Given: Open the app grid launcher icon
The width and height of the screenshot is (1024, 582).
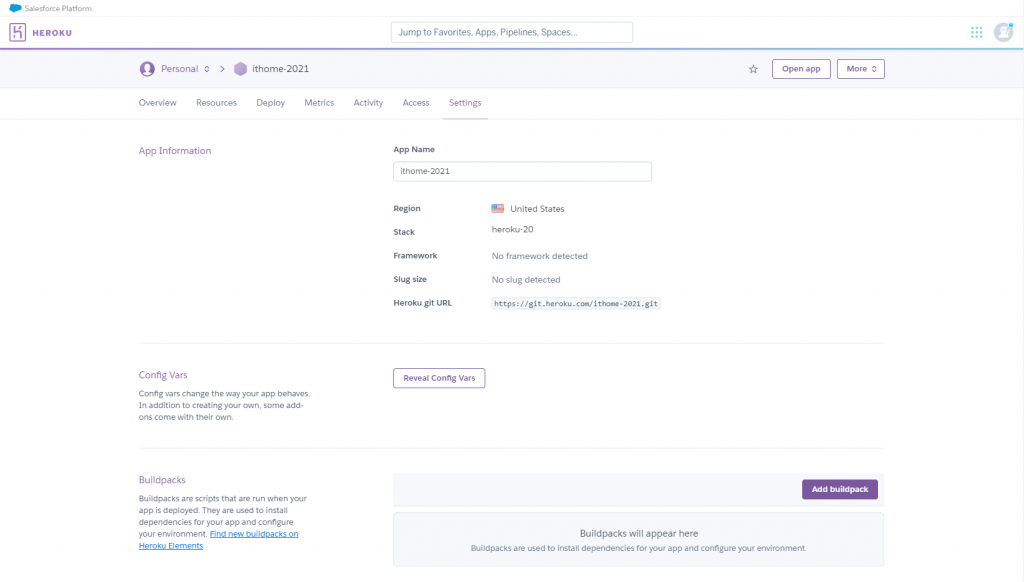Looking at the screenshot, I should tap(976, 32).
